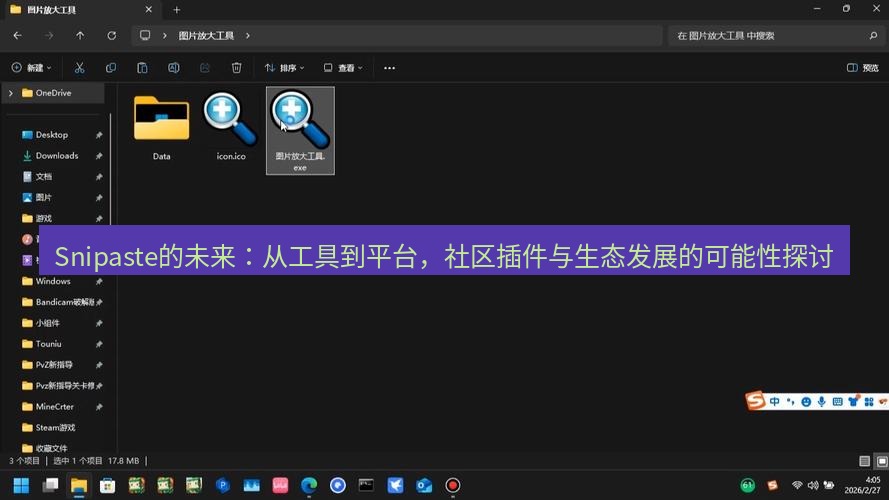The height and width of the screenshot is (500, 889).
Task: Switch to details list view
Action: [x=864, y=461]
